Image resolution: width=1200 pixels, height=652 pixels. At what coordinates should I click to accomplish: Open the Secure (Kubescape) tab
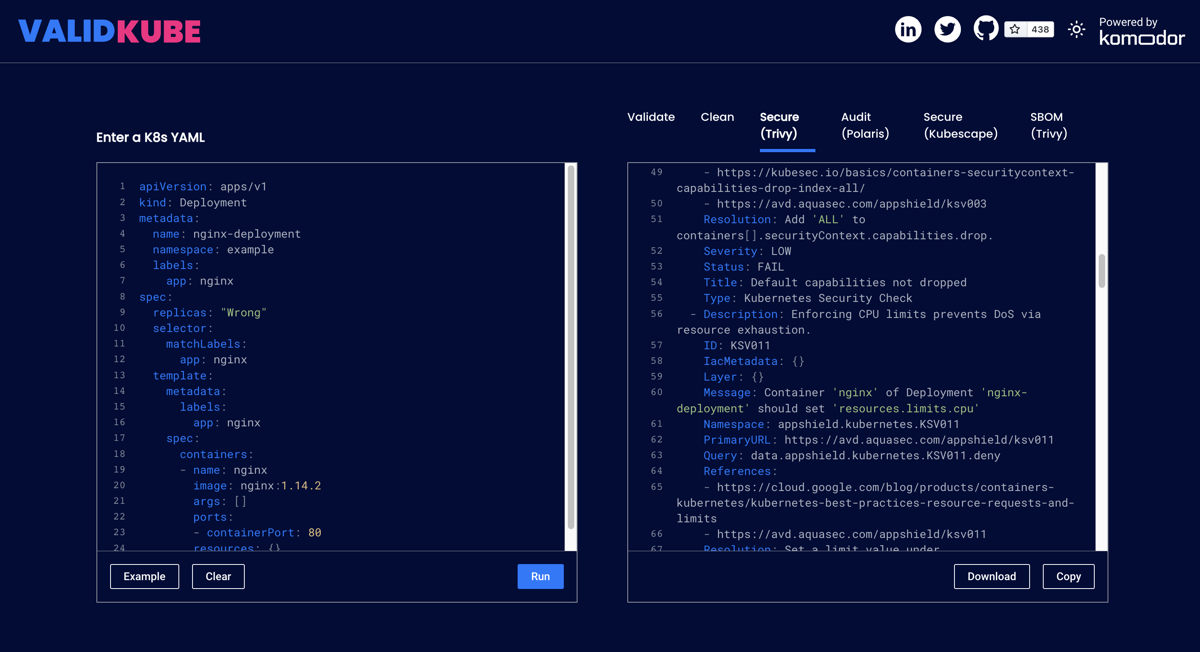(x=960, y=125)
